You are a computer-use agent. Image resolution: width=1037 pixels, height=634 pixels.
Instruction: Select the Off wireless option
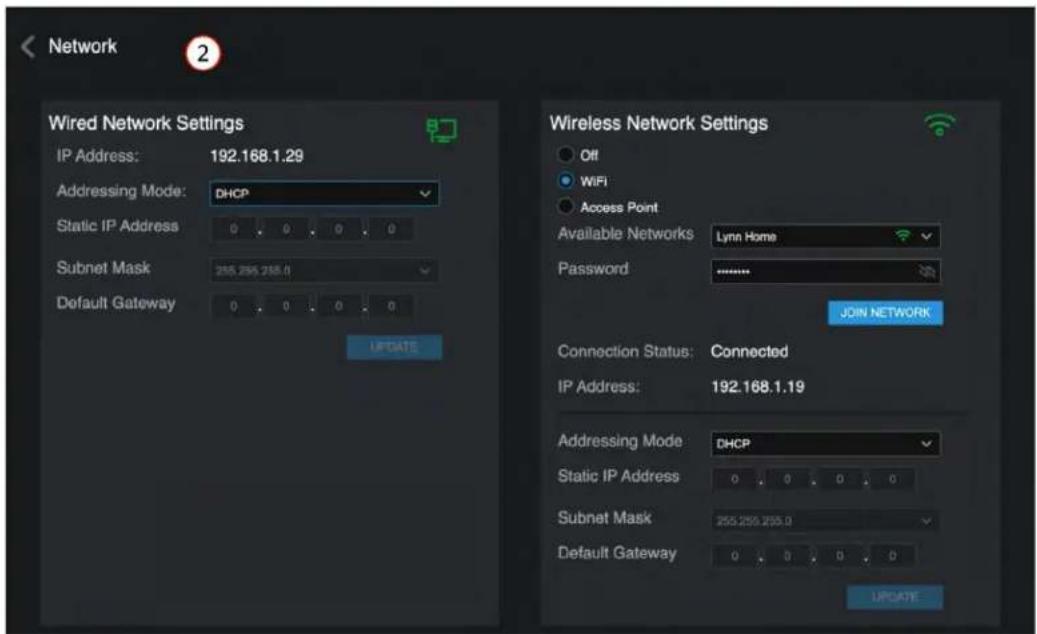click(x=565, y=155)
